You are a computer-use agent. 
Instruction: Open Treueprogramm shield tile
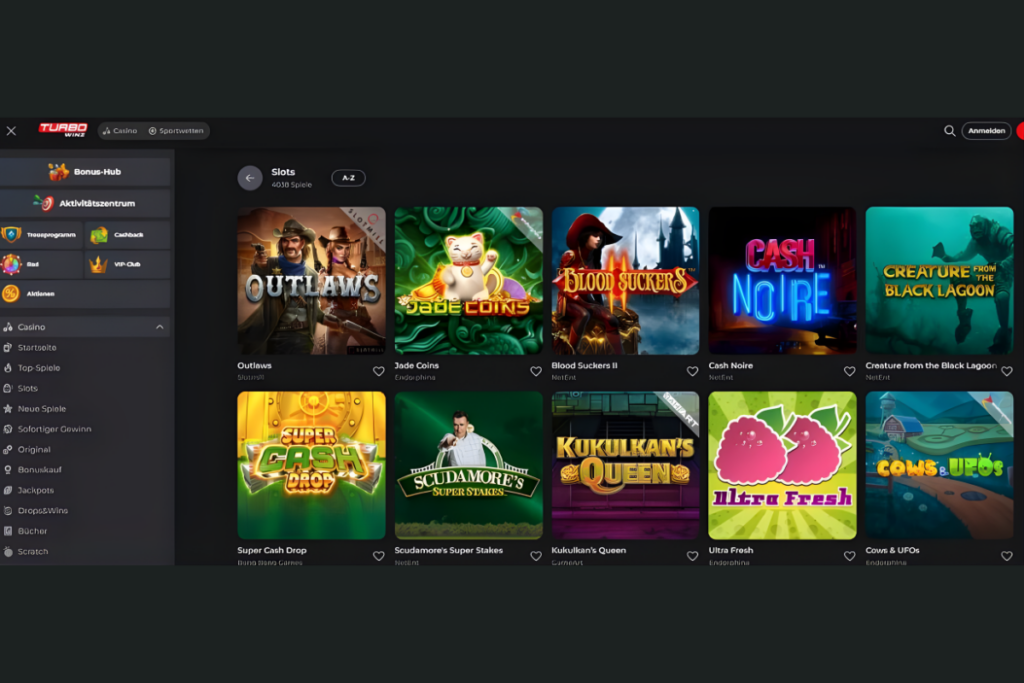[41, 234]
